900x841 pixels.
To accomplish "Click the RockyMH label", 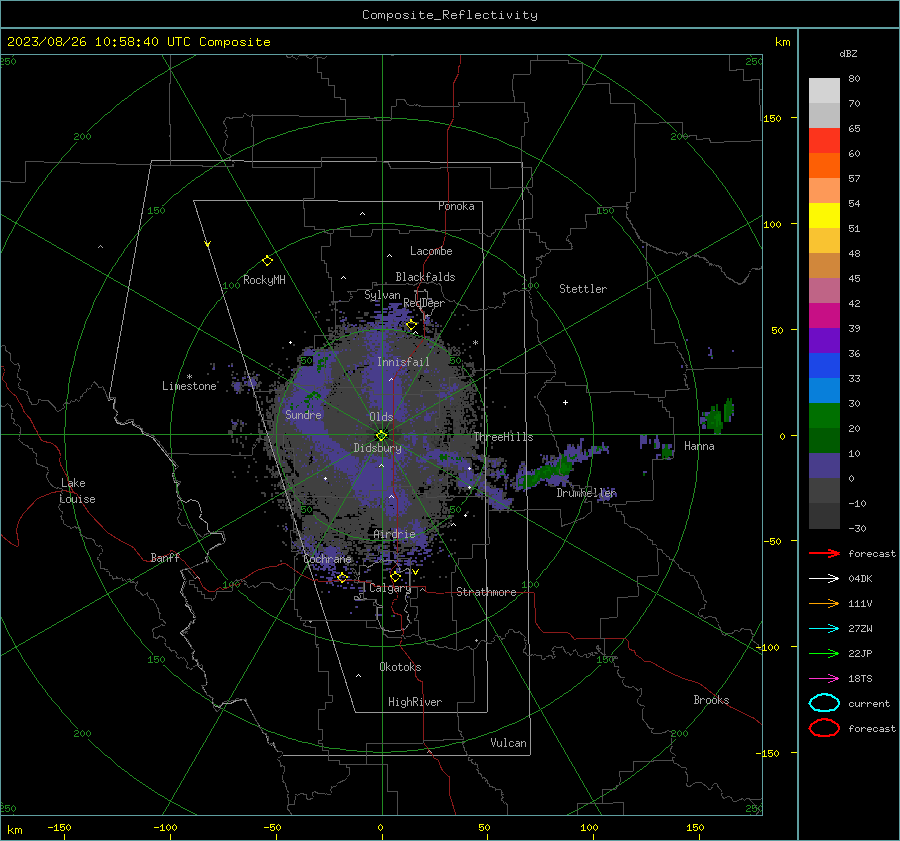I will pos(264,280).
